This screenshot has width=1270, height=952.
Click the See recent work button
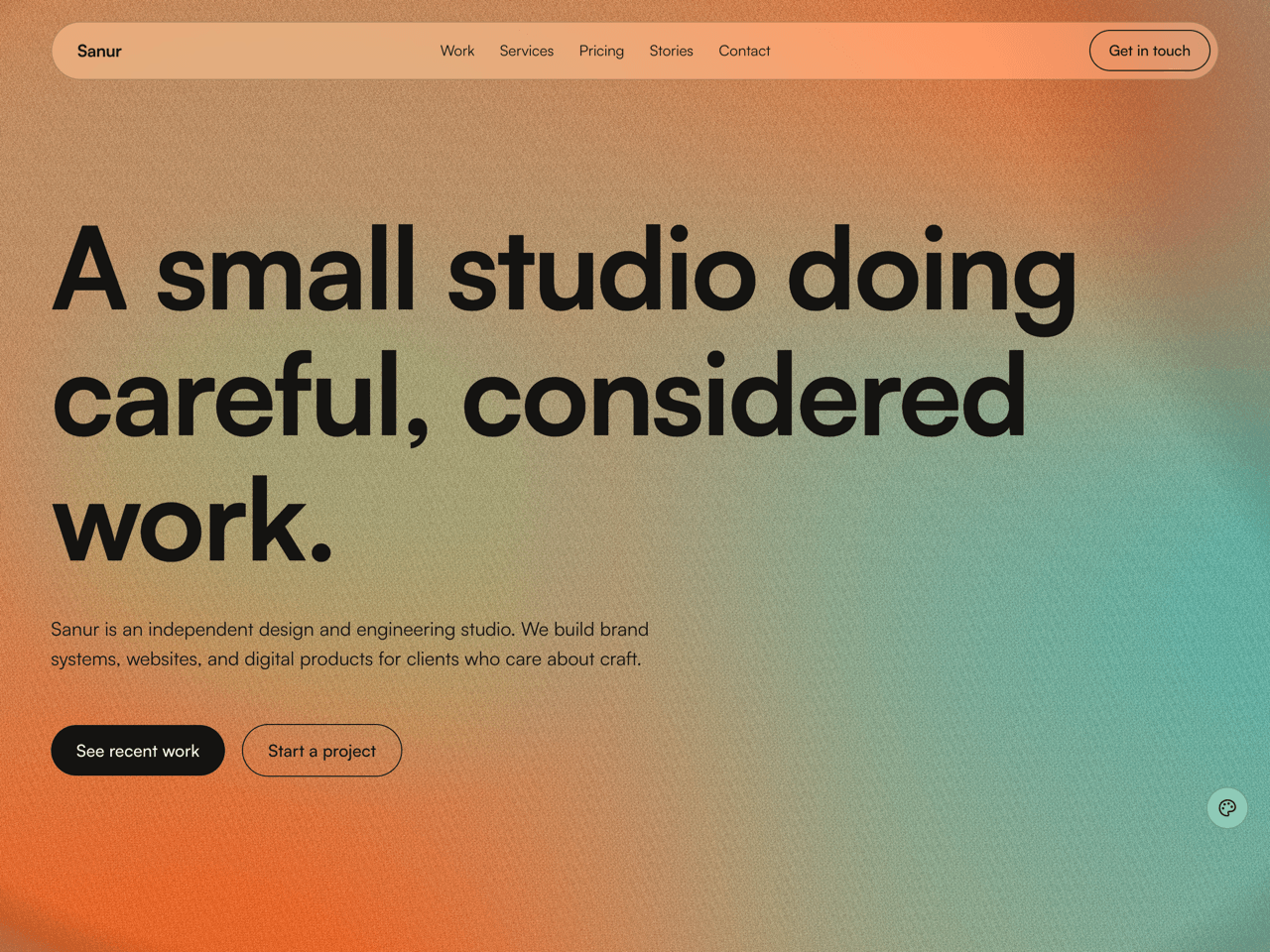[138, 751]
